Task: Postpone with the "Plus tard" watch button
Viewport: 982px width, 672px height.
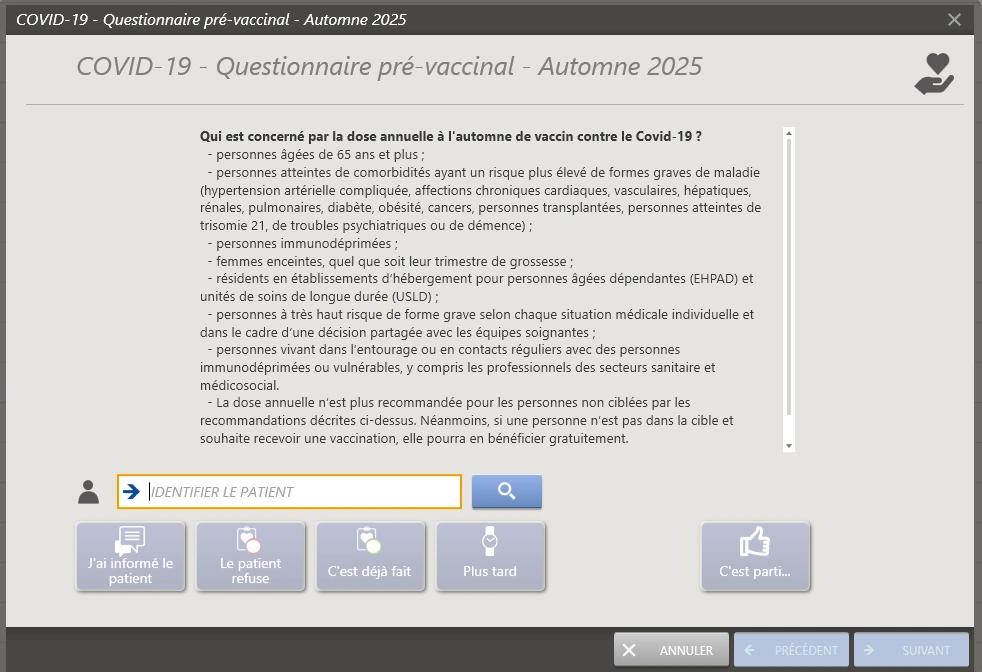Action: (490, 557)
